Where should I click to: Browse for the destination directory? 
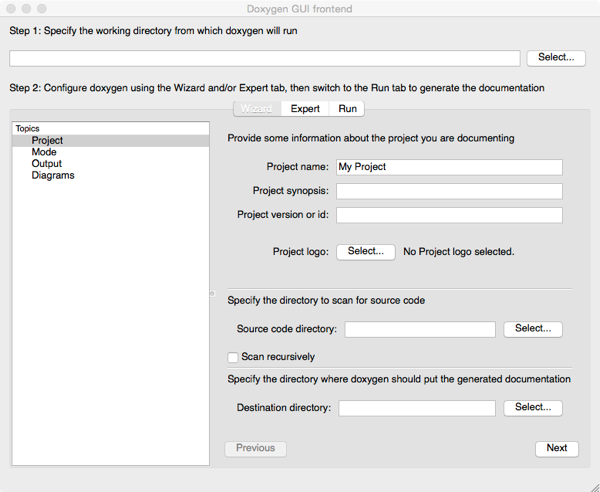(532, 408)
